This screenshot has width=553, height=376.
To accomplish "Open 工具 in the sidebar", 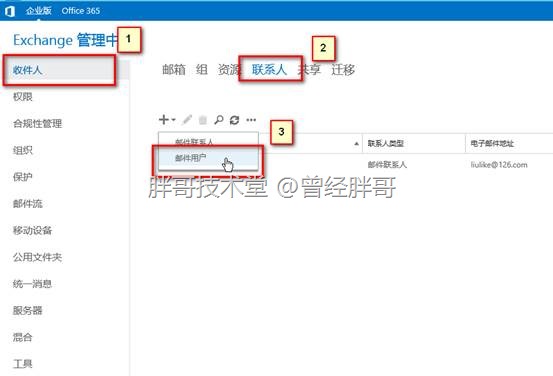I will point(23,364).
